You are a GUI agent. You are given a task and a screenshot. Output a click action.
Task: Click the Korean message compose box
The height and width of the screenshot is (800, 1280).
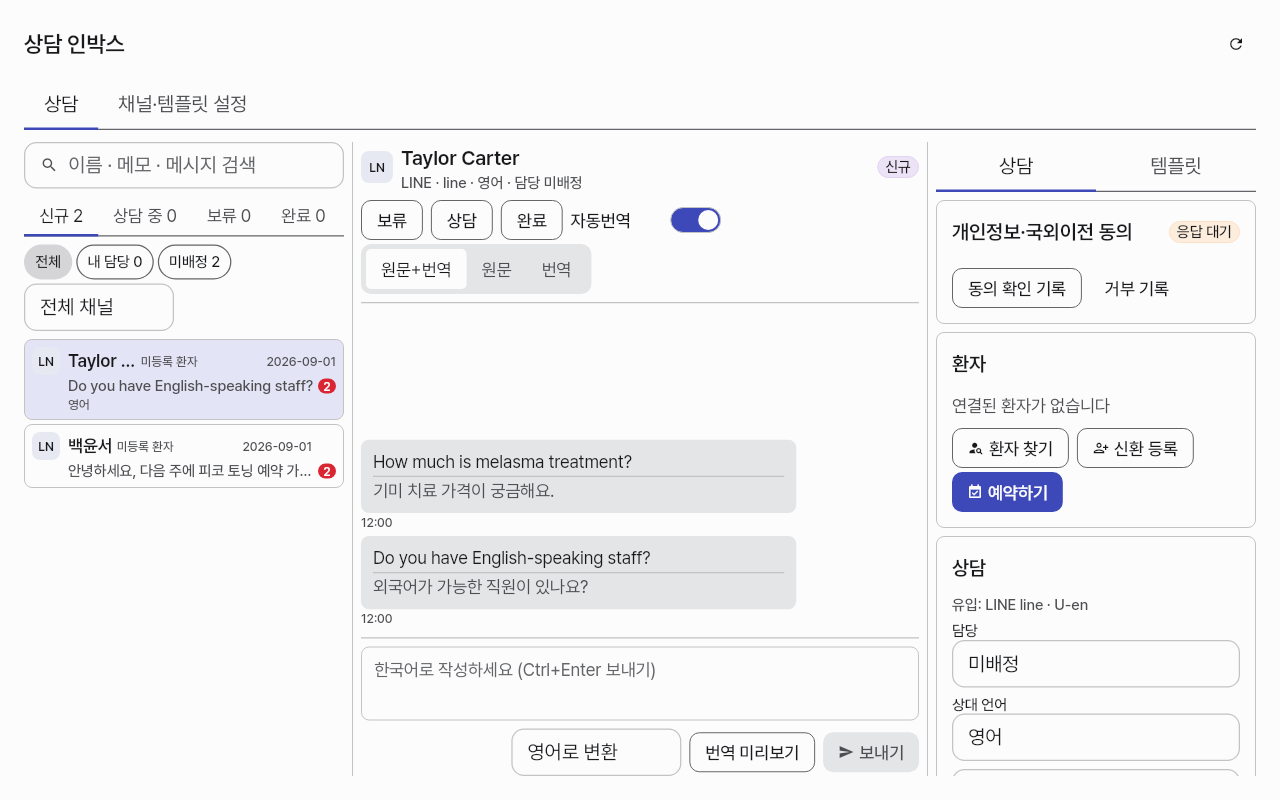[640, 683]
